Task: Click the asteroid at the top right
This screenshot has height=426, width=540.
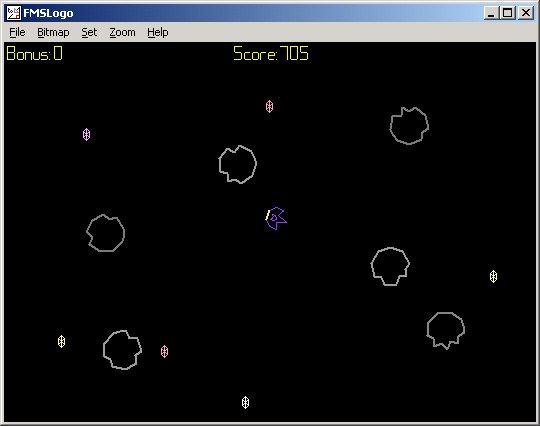Action: coord(409,126)
